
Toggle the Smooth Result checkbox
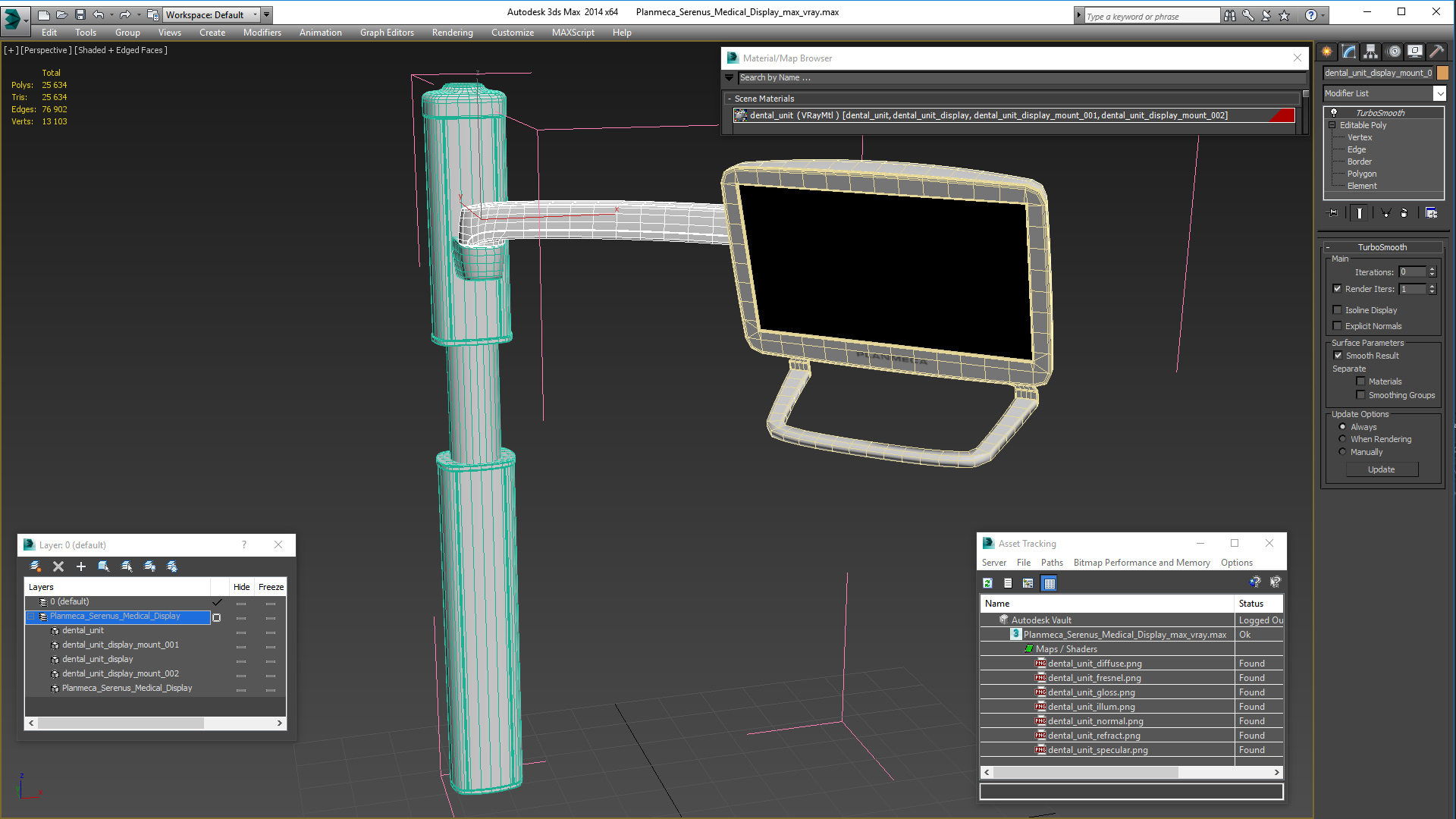[1338, 356]
